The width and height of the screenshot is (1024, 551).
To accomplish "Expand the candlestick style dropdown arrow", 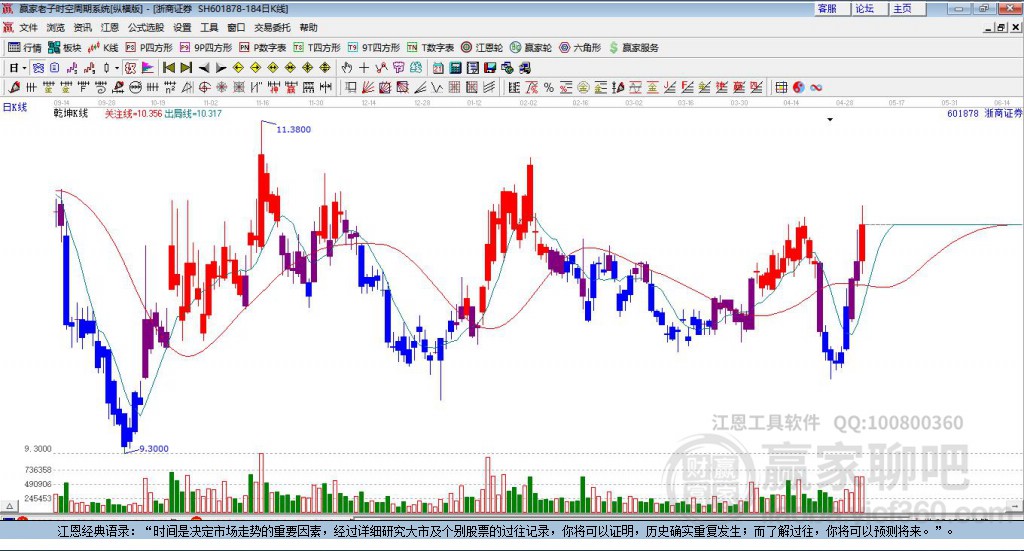I will (x=117, y=68).
